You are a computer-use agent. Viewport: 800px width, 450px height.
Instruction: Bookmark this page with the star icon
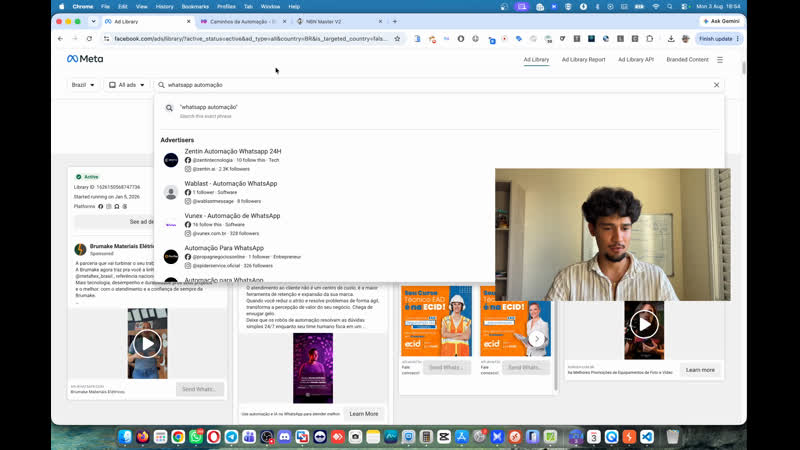click(x=397, y=39)
